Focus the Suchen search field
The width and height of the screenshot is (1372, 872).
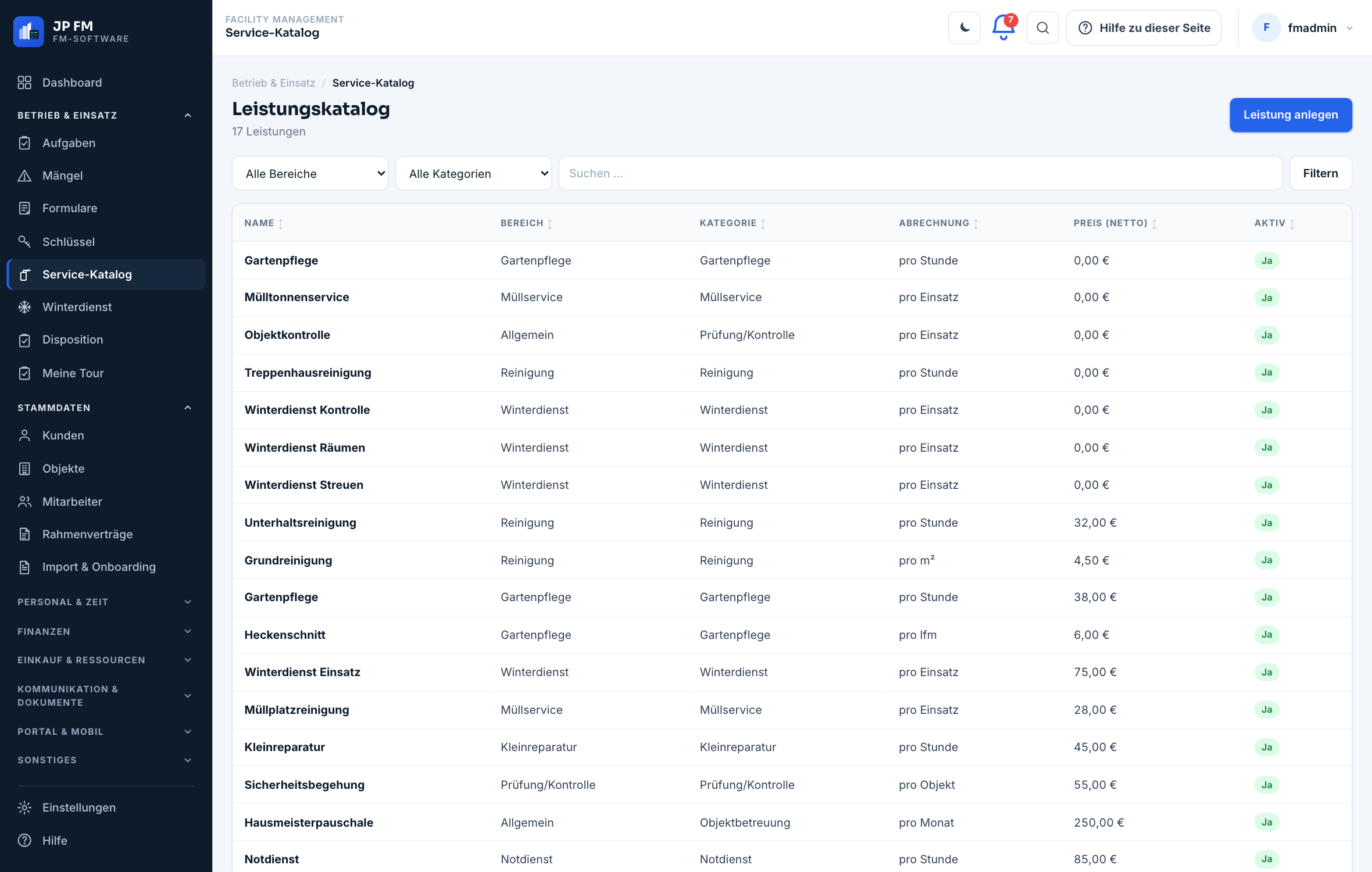click(920, 173)
